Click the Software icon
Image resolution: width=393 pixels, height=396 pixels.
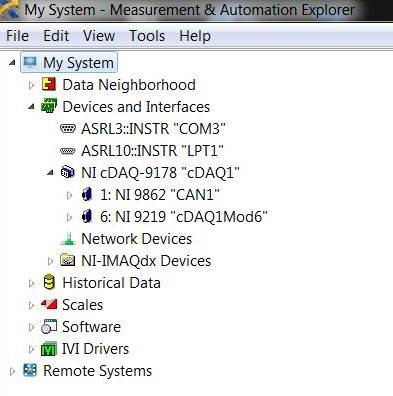click(49, 327)
